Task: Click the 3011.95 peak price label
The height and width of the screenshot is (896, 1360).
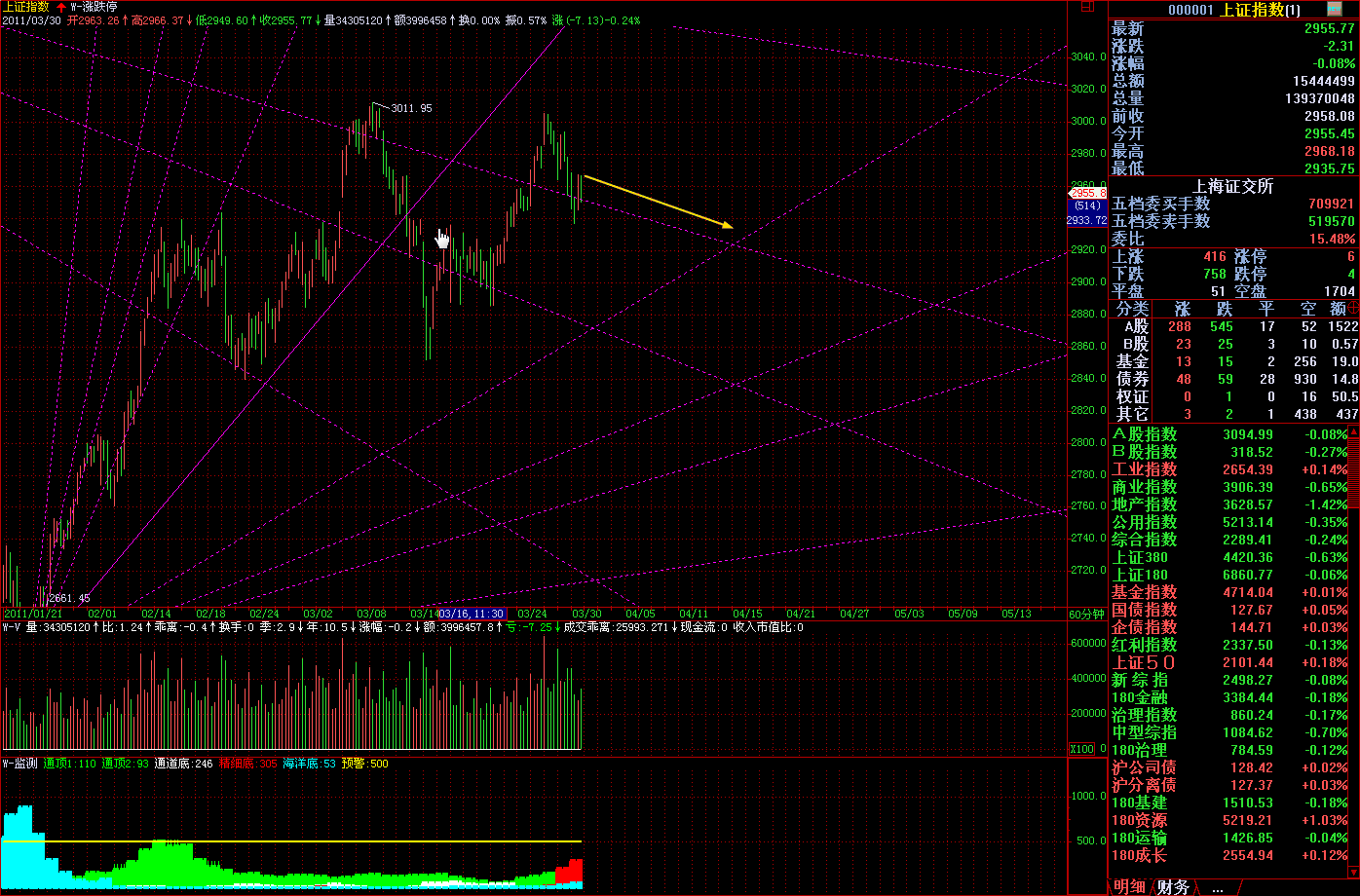Action: (x=411, y=108)
